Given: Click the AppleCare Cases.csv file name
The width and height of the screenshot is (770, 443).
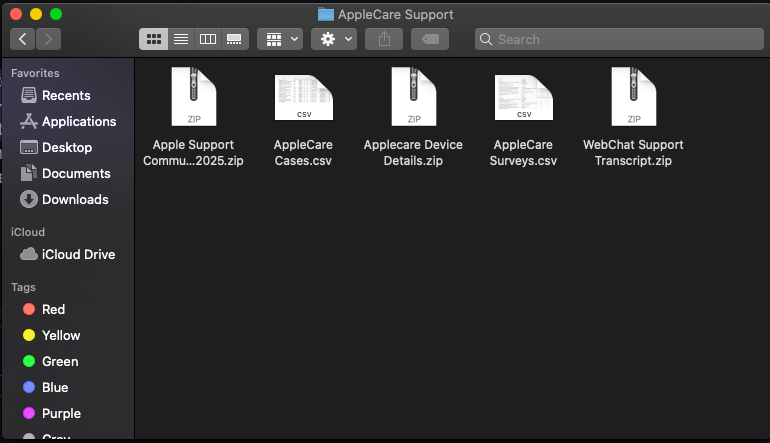Looking at the screenshot, I should [303, 153].
